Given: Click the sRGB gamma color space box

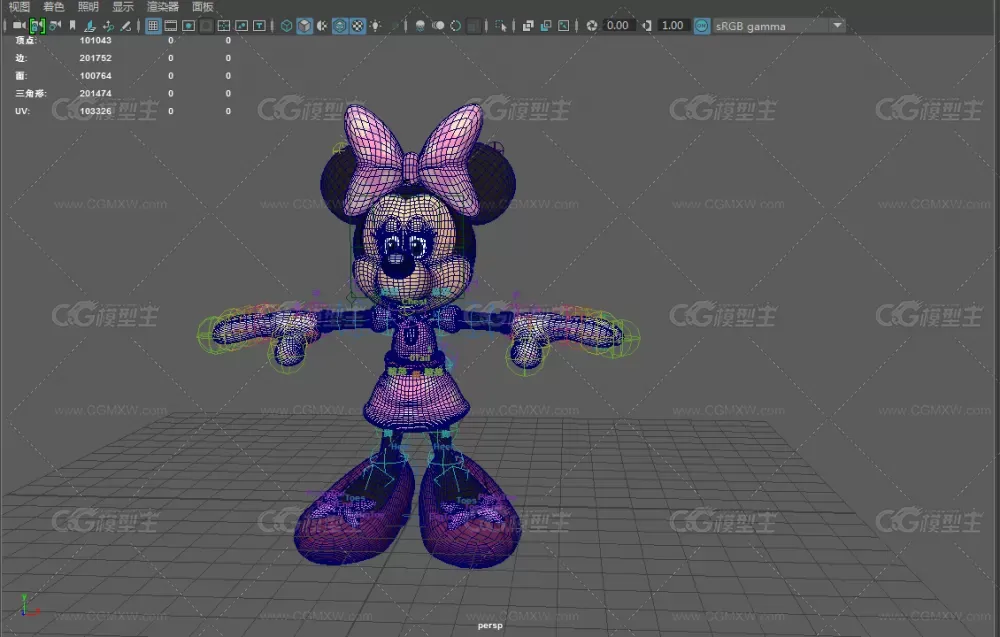Looking at the screenshot, I should 771,26.
